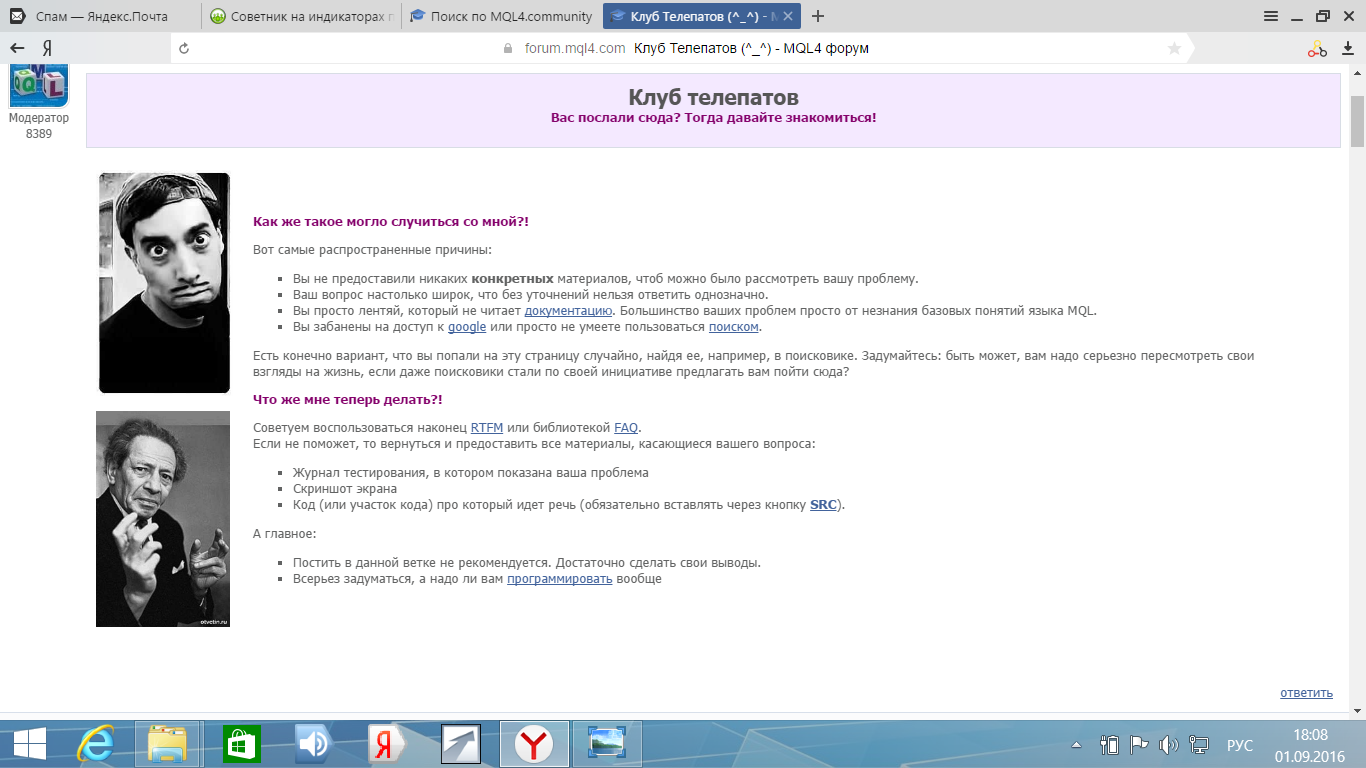This screenshot has height=768, width=1366.
Task: Click the moderator MQL avatar icon
Action: tap(39, 84)
